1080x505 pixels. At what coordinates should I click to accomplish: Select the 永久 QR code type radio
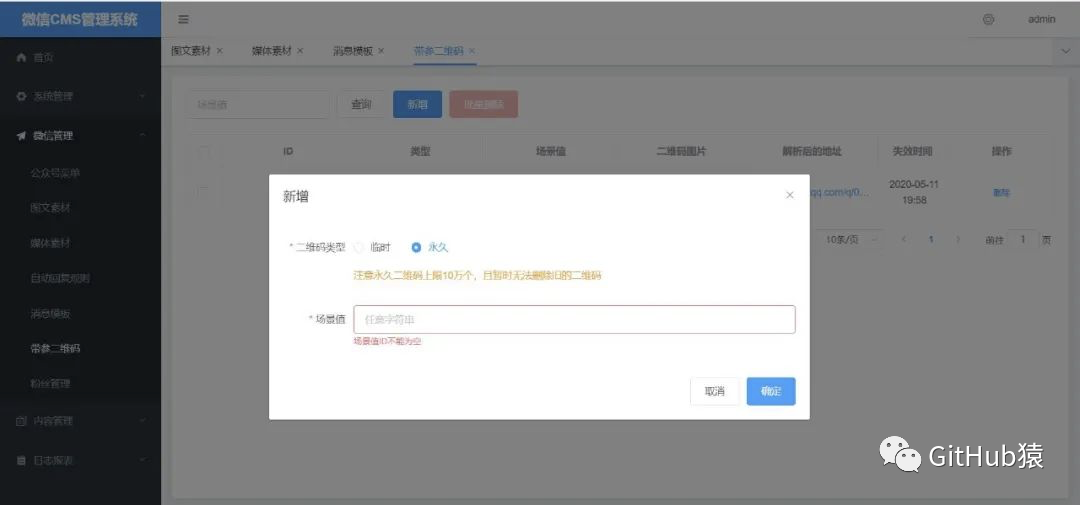tap(430, 247)
